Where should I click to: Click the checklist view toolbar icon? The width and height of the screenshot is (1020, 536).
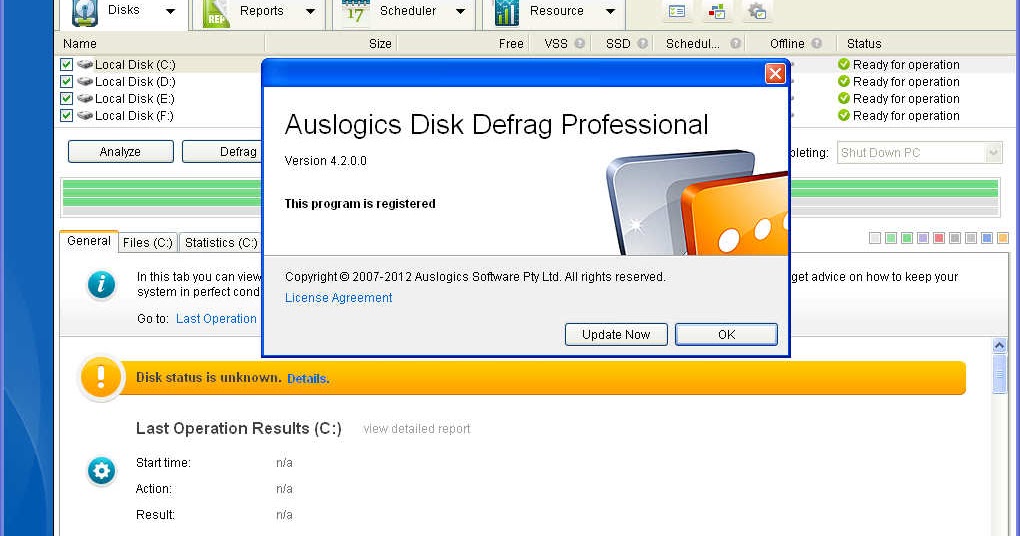point(677,11)
